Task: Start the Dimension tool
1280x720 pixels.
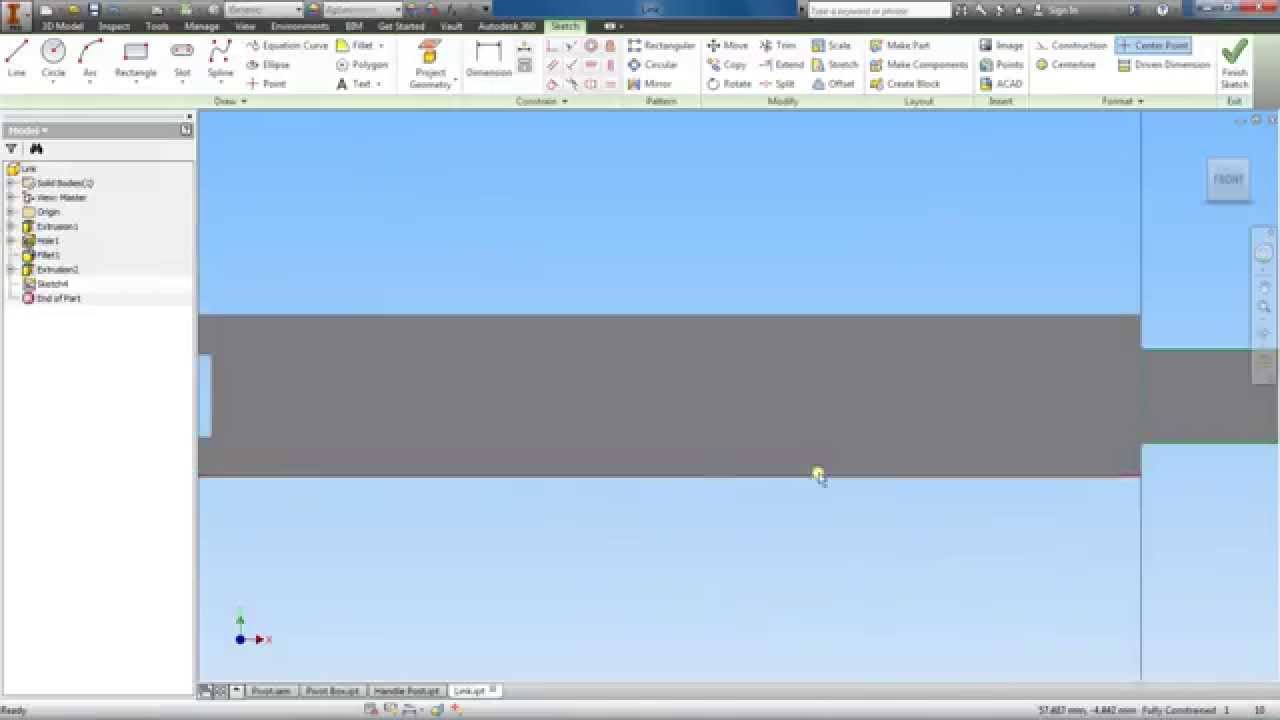Action: click(x=489, y=60)
